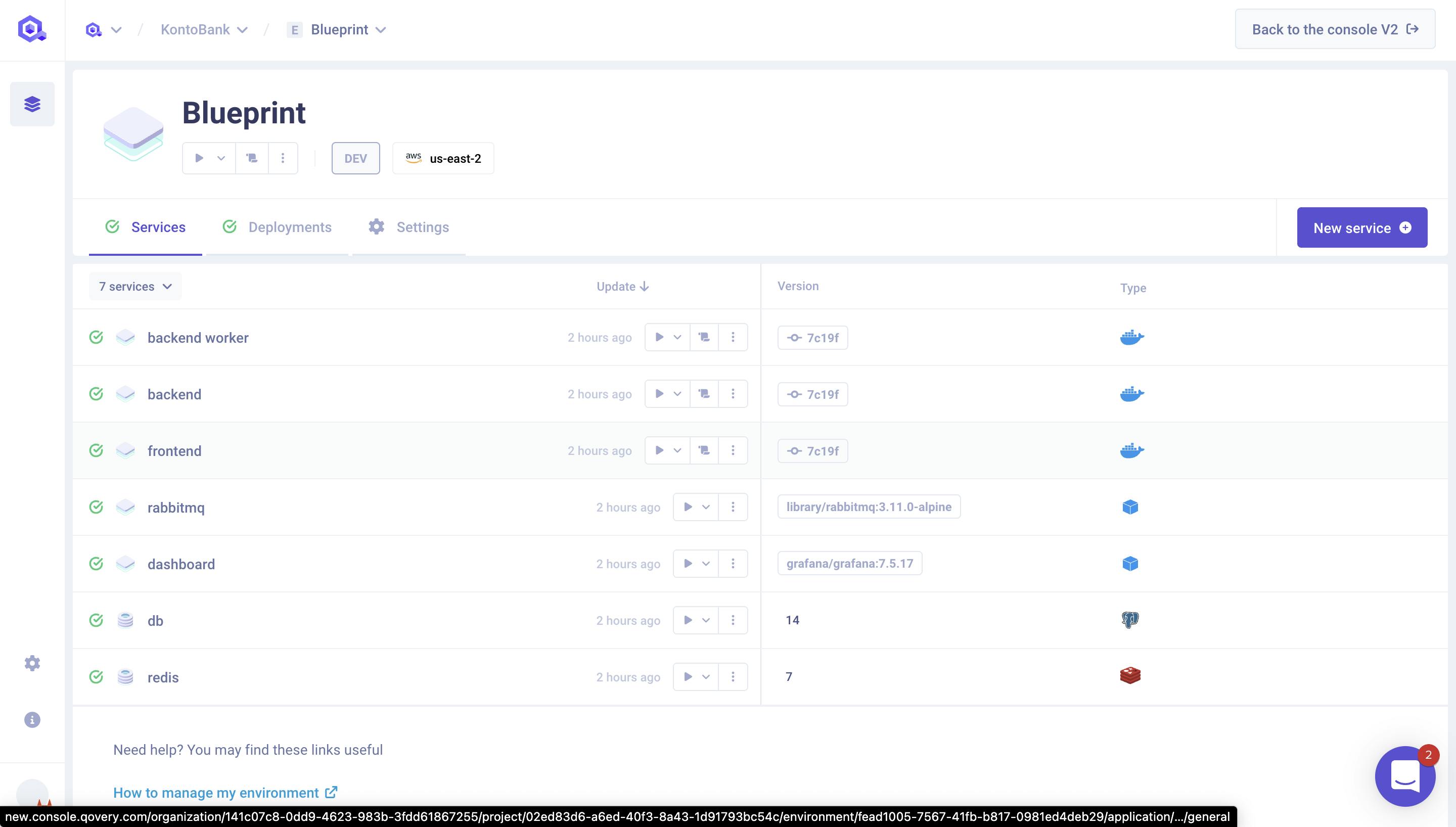Toggle the green status for rabbitmq service
1456x827 pixels.
(97, 507)
